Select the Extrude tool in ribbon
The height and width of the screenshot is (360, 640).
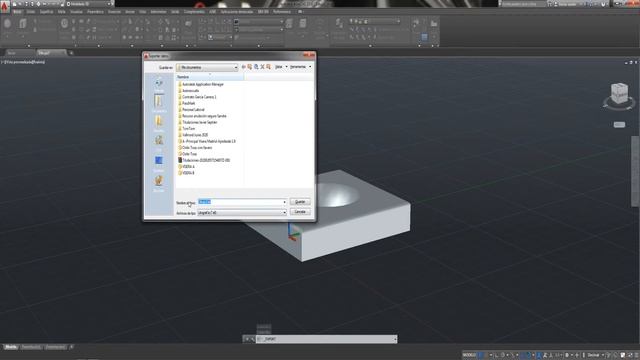tap(23, 24)
